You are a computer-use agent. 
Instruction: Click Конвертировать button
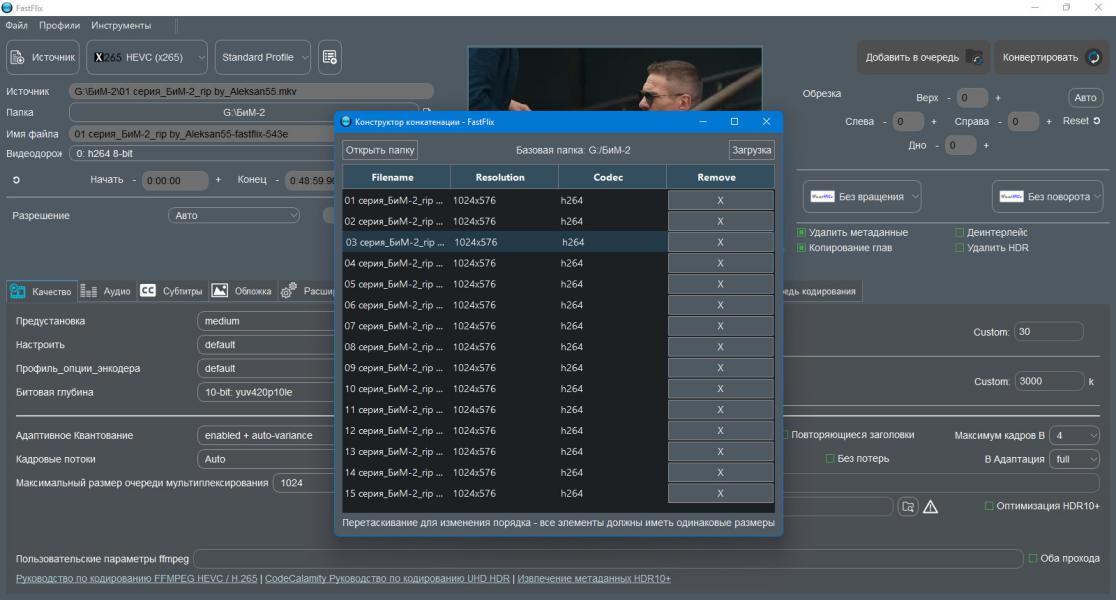pyautogui.click(x=1051, y=57)
